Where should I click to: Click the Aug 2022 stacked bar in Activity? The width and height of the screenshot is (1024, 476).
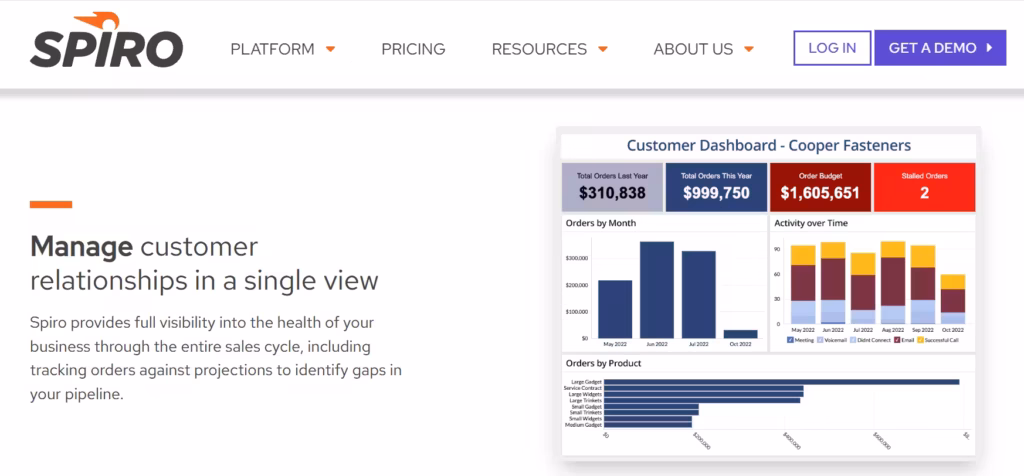point(893,282)
